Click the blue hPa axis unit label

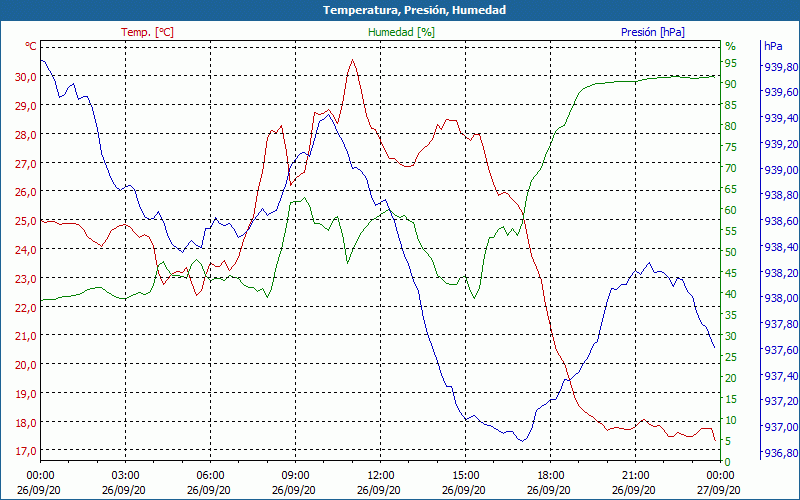pyautogui.click(x=773, y=46)
